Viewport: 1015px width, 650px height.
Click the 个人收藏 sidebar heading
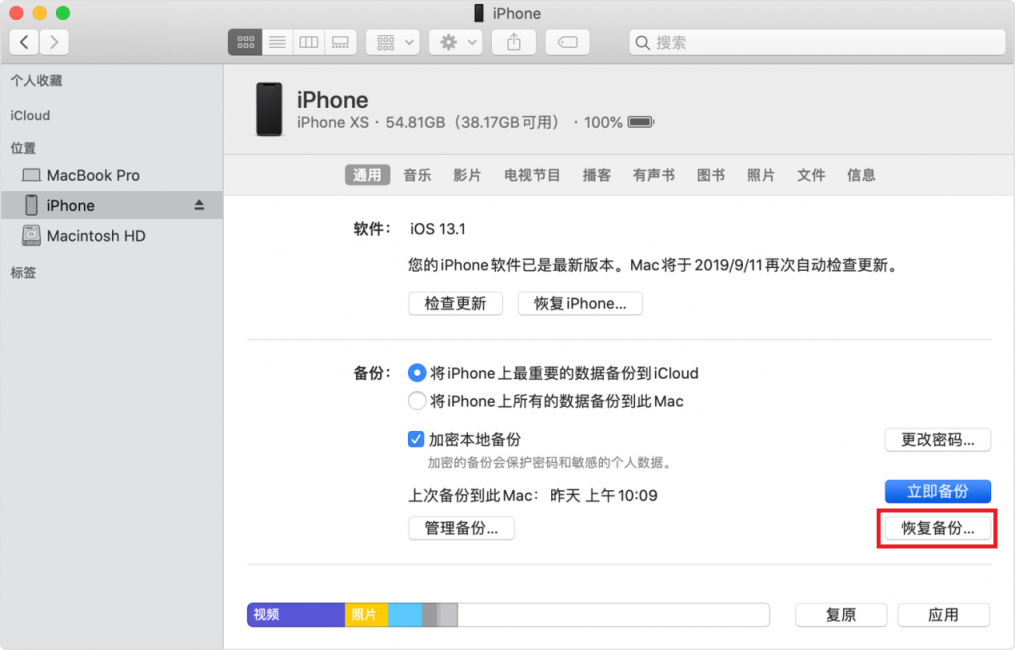(36, 80)
